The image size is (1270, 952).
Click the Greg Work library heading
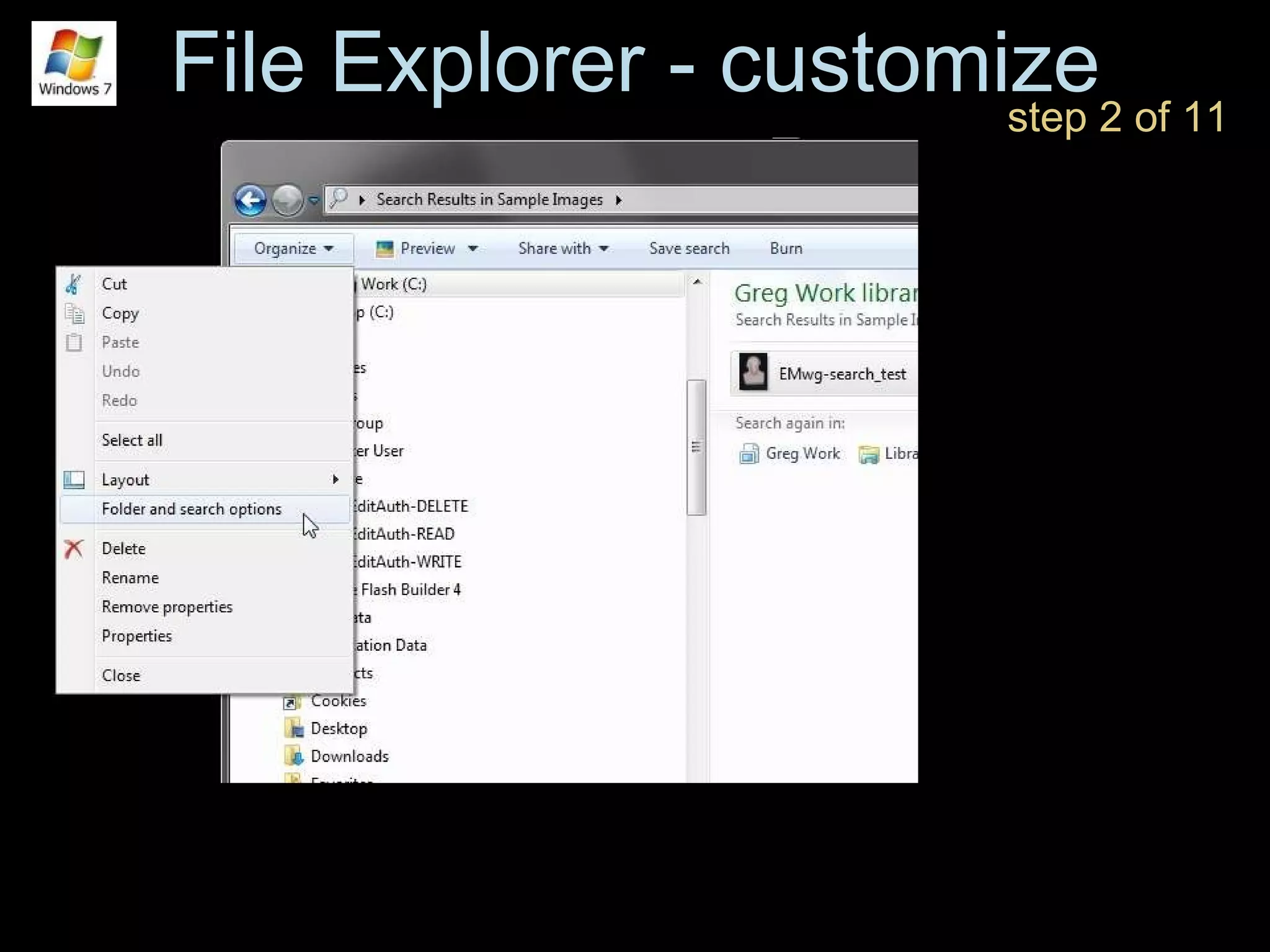click(826, 293)
